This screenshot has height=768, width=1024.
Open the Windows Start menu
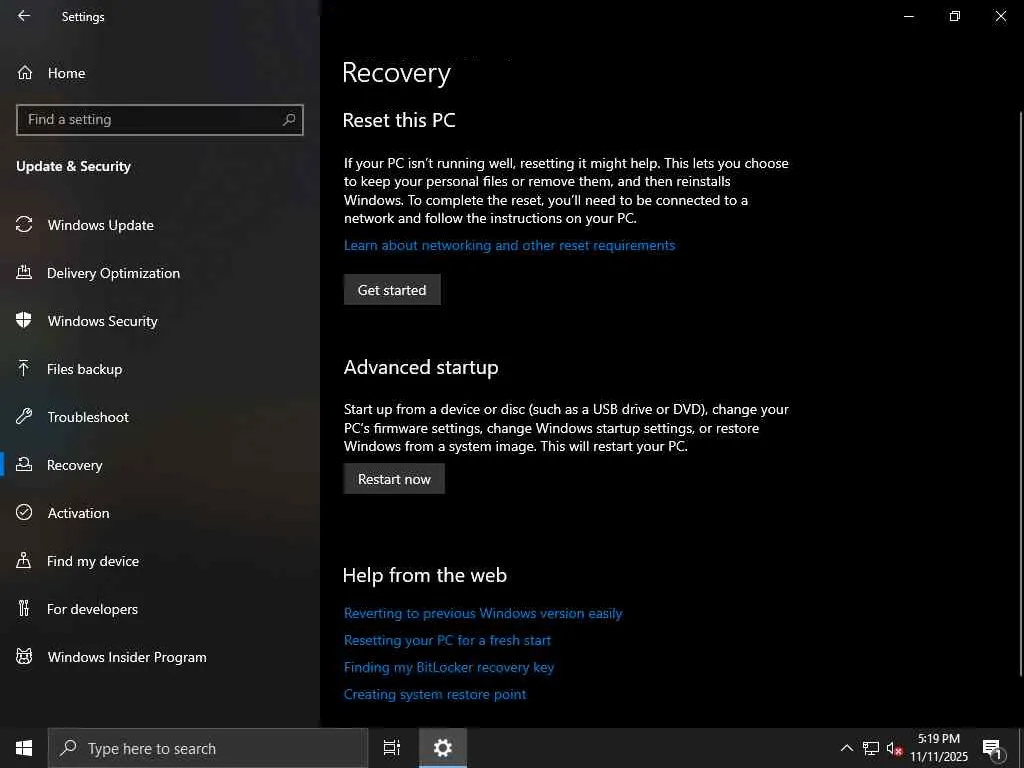point(24,748)
